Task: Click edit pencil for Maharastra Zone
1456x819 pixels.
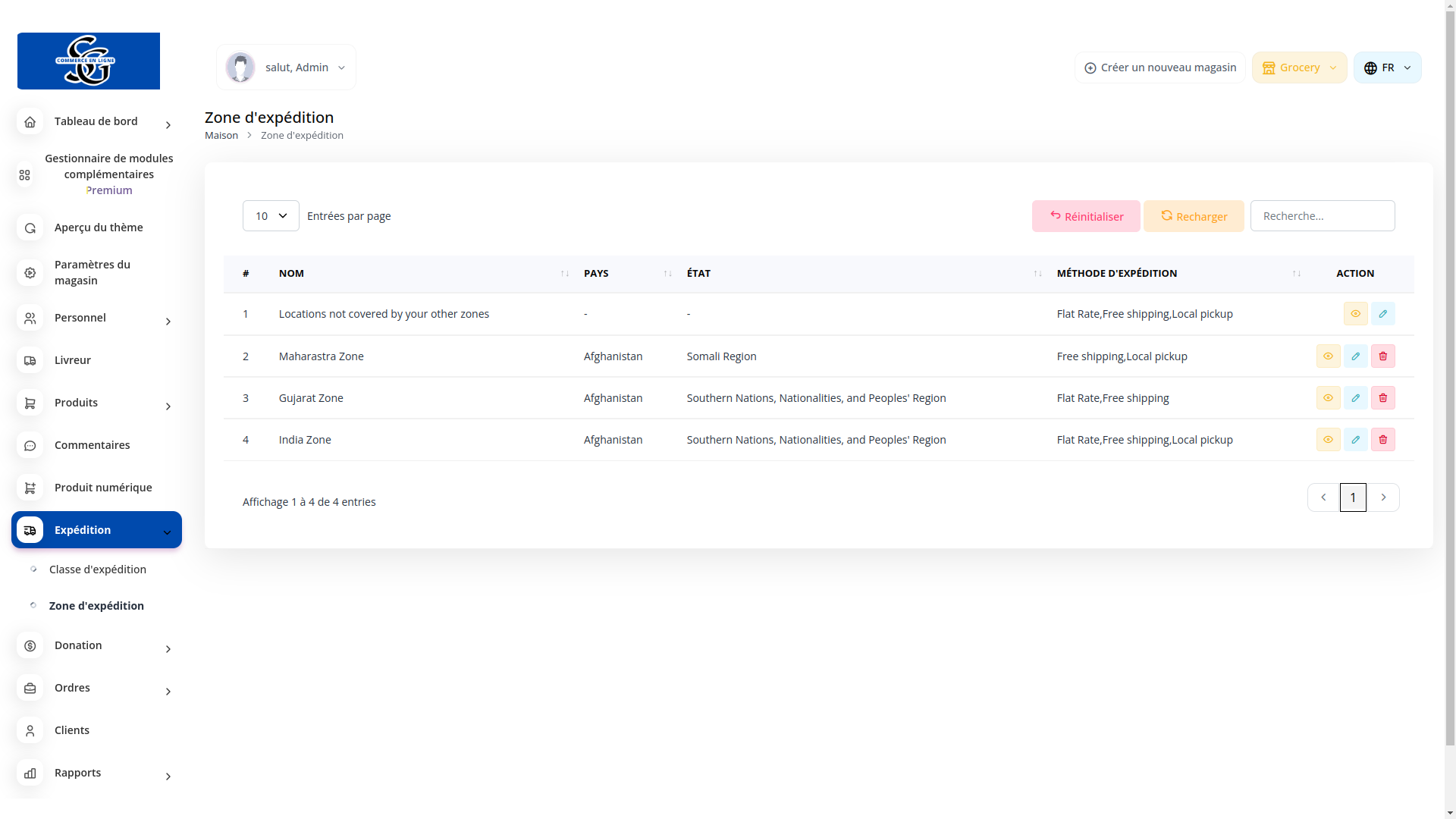Action: click(x=1355, y=356)
